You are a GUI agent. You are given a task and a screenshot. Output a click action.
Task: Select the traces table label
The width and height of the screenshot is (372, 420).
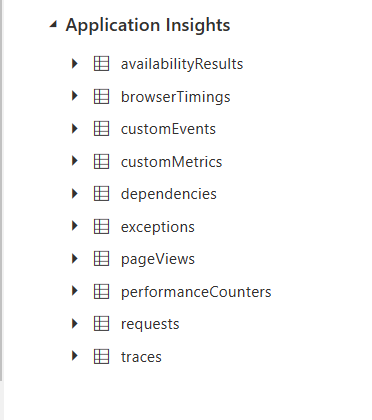click(141, 357)
